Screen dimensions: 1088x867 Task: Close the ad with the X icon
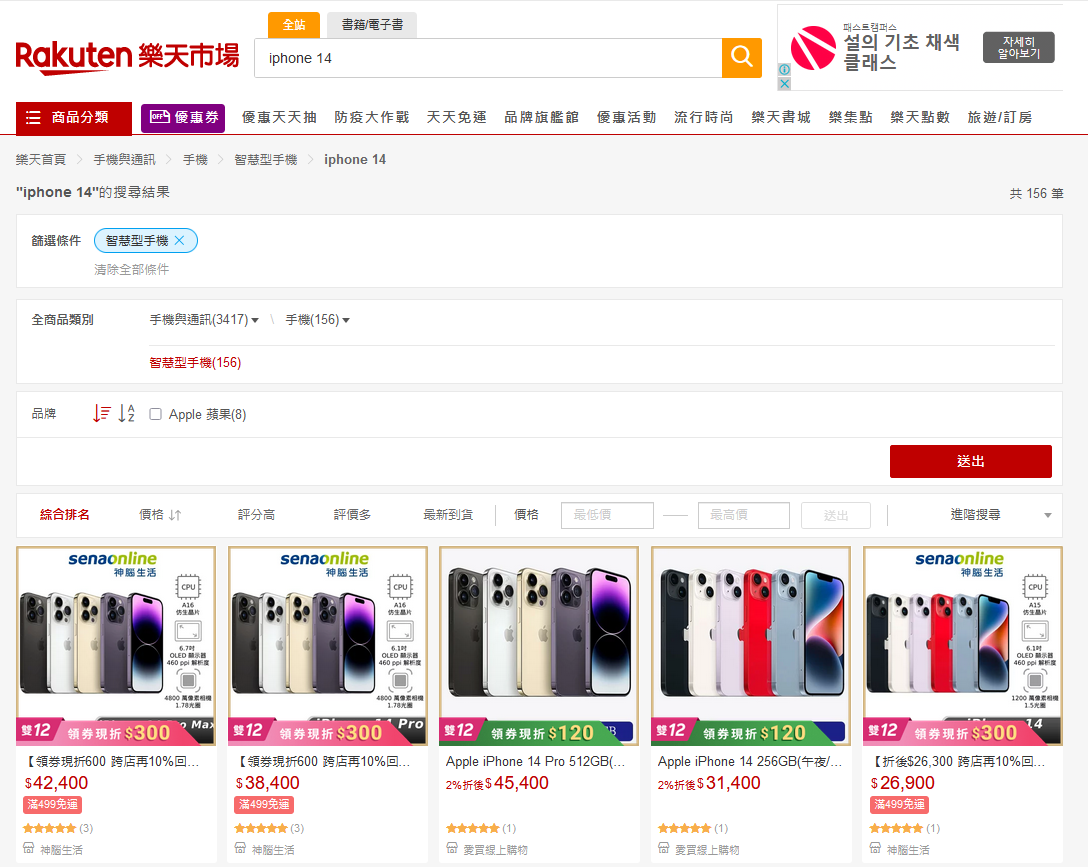(x=784, y=84)
